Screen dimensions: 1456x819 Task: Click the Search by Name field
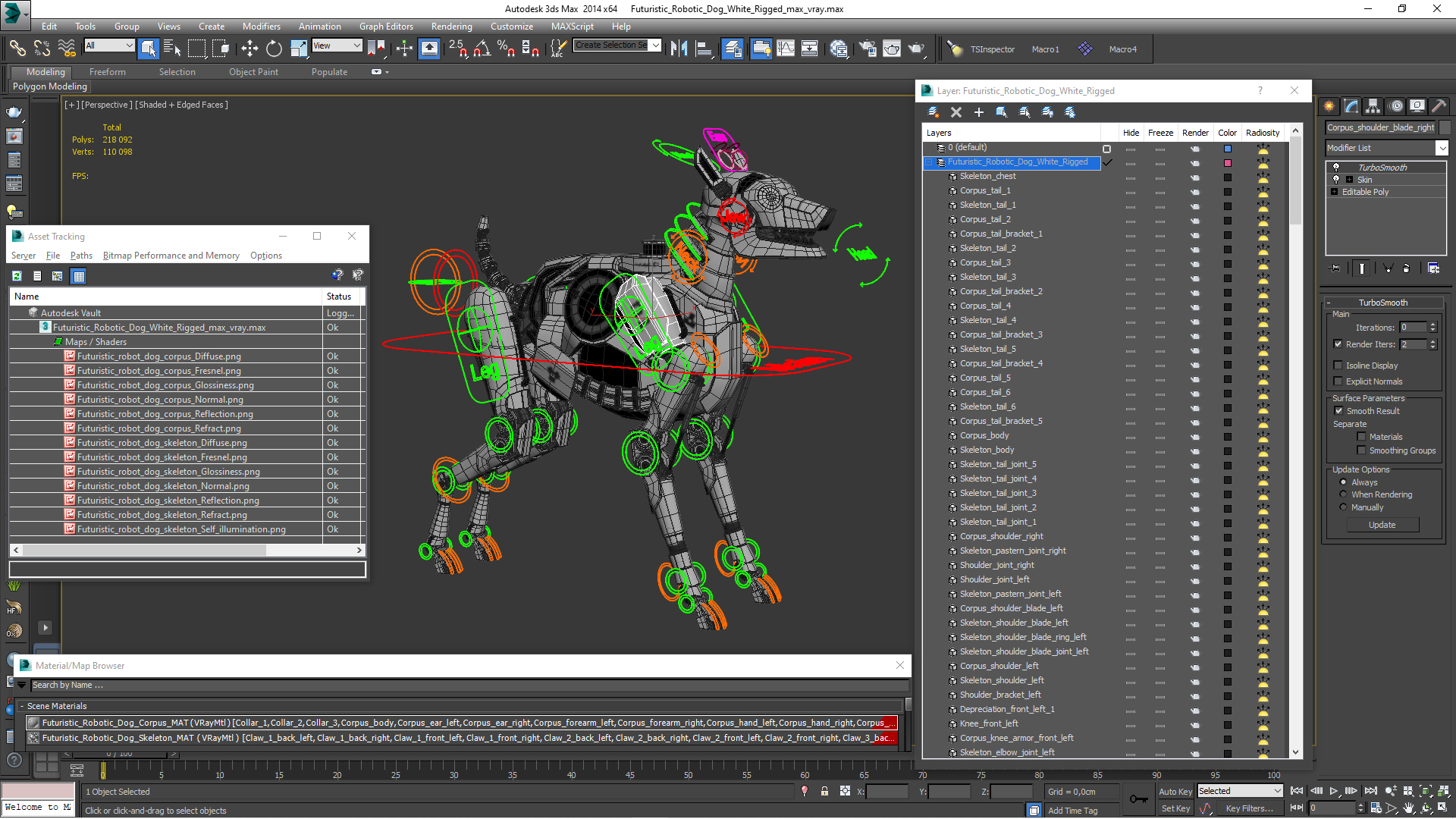(469, 685)
